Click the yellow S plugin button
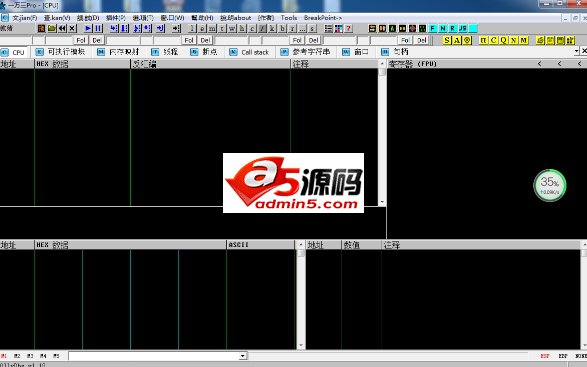Image resolution: width=587 pixels, height=367 pixels. click(447, 40)
